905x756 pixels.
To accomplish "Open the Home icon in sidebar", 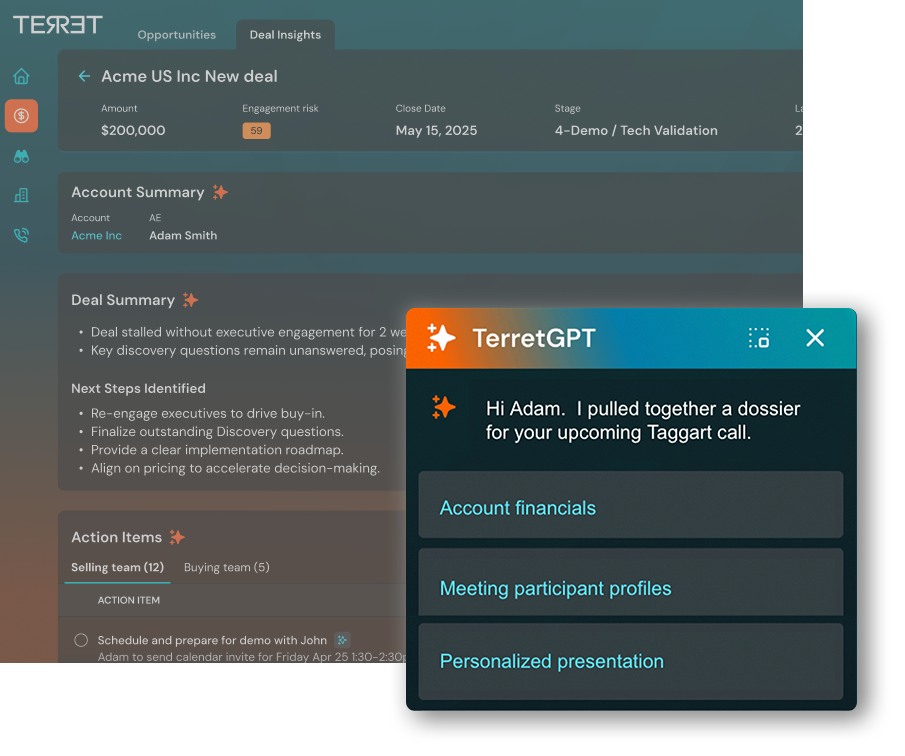I will pos(21,76).
